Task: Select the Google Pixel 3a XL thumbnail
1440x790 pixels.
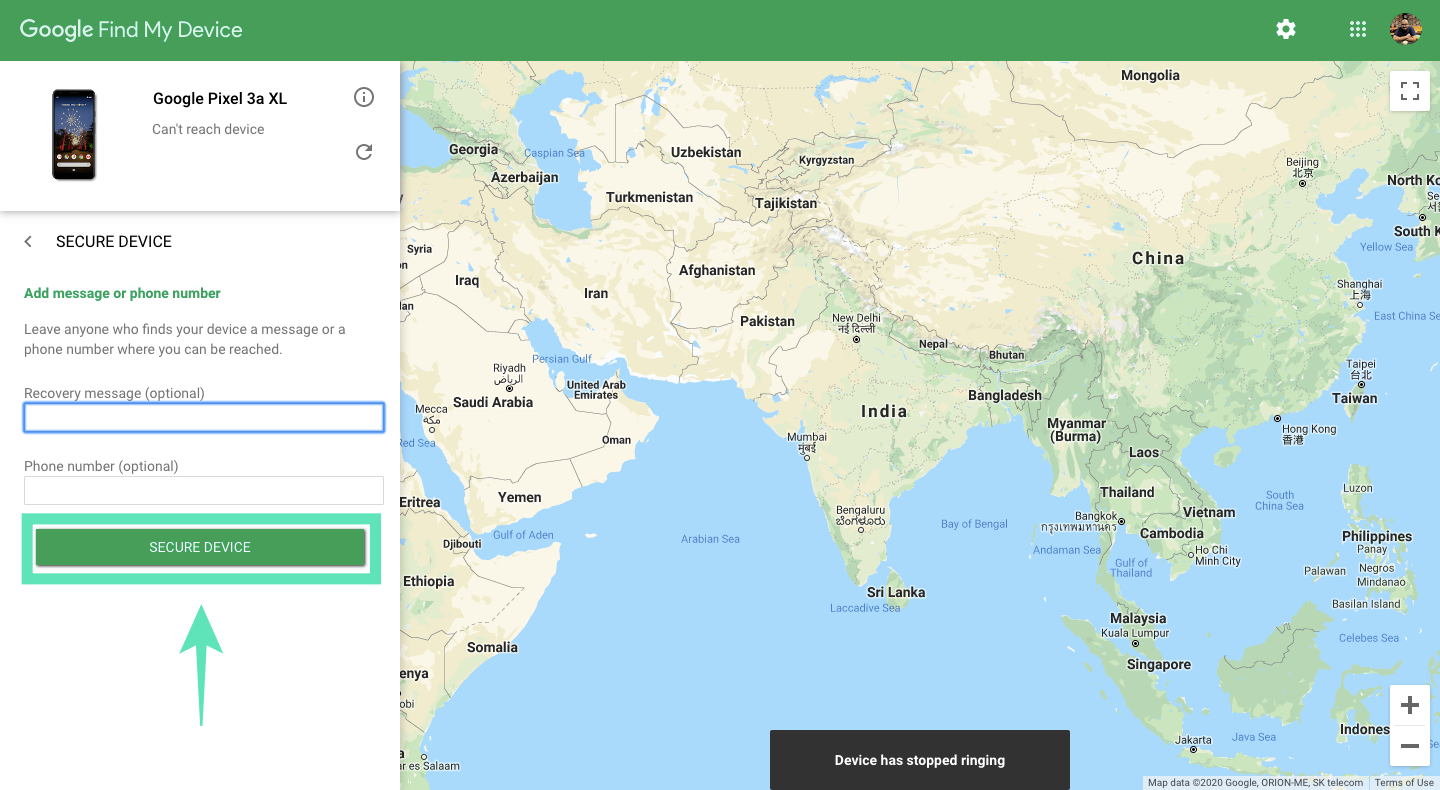Action: pos(74,135)
